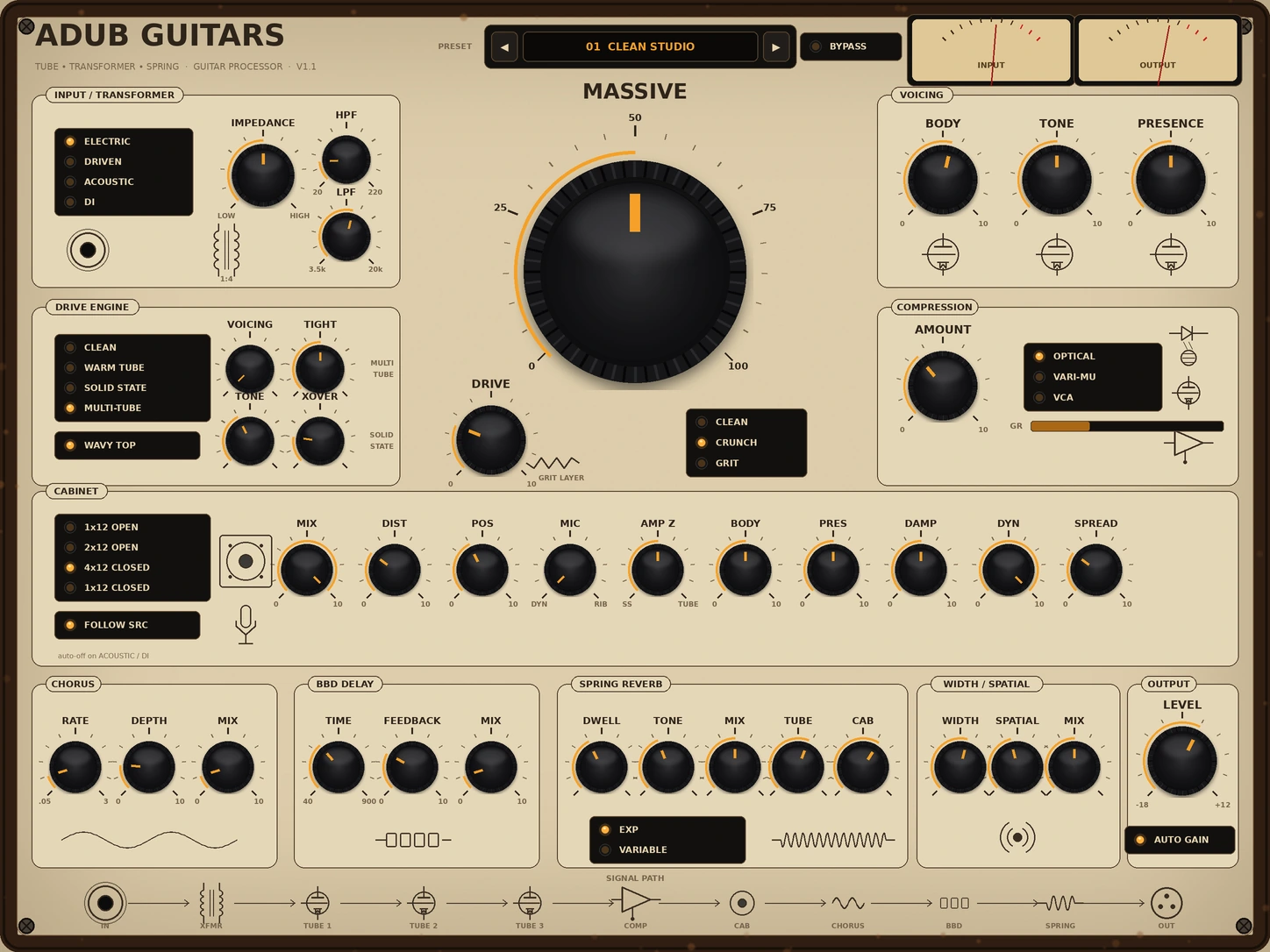This screenshot has width=1270, height=952.
Task: Click the IMPEDANCE knob
Action: [x=262, y=175]
